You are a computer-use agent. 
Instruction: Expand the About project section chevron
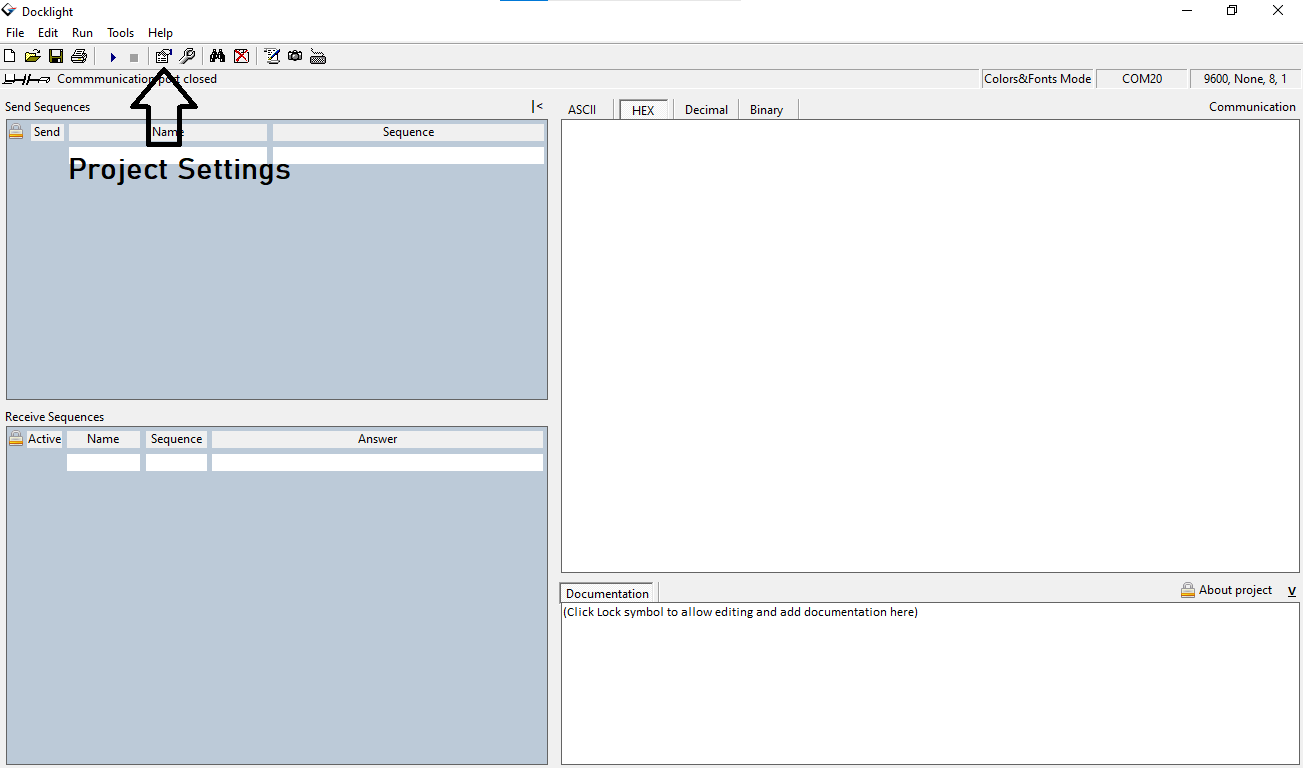(1291, 590)
